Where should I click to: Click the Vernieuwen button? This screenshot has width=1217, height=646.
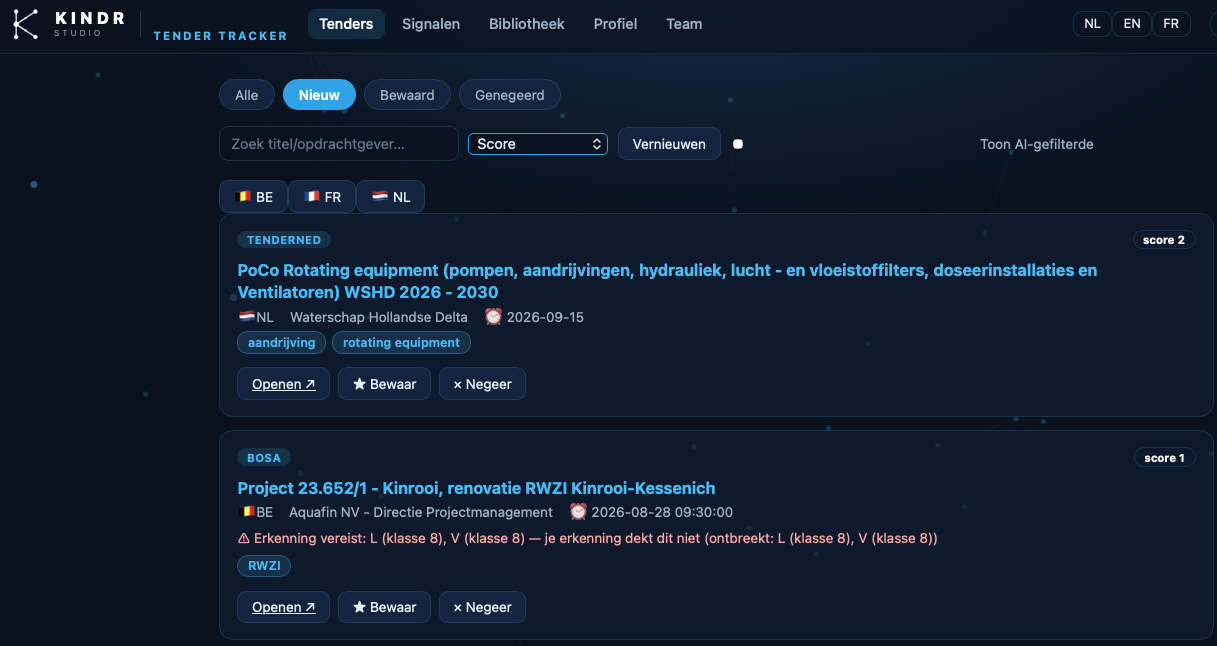[x=669, y=144]
